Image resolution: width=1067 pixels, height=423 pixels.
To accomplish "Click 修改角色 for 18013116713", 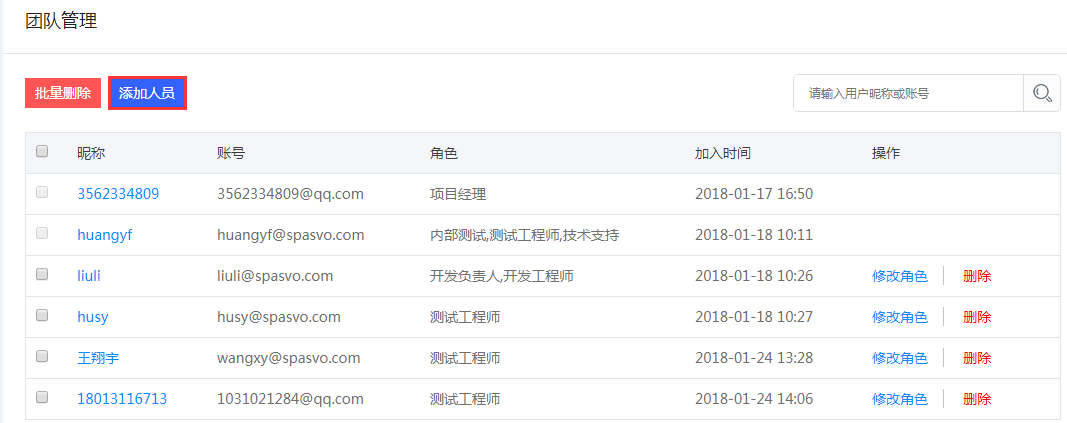I will click(899, 399).
